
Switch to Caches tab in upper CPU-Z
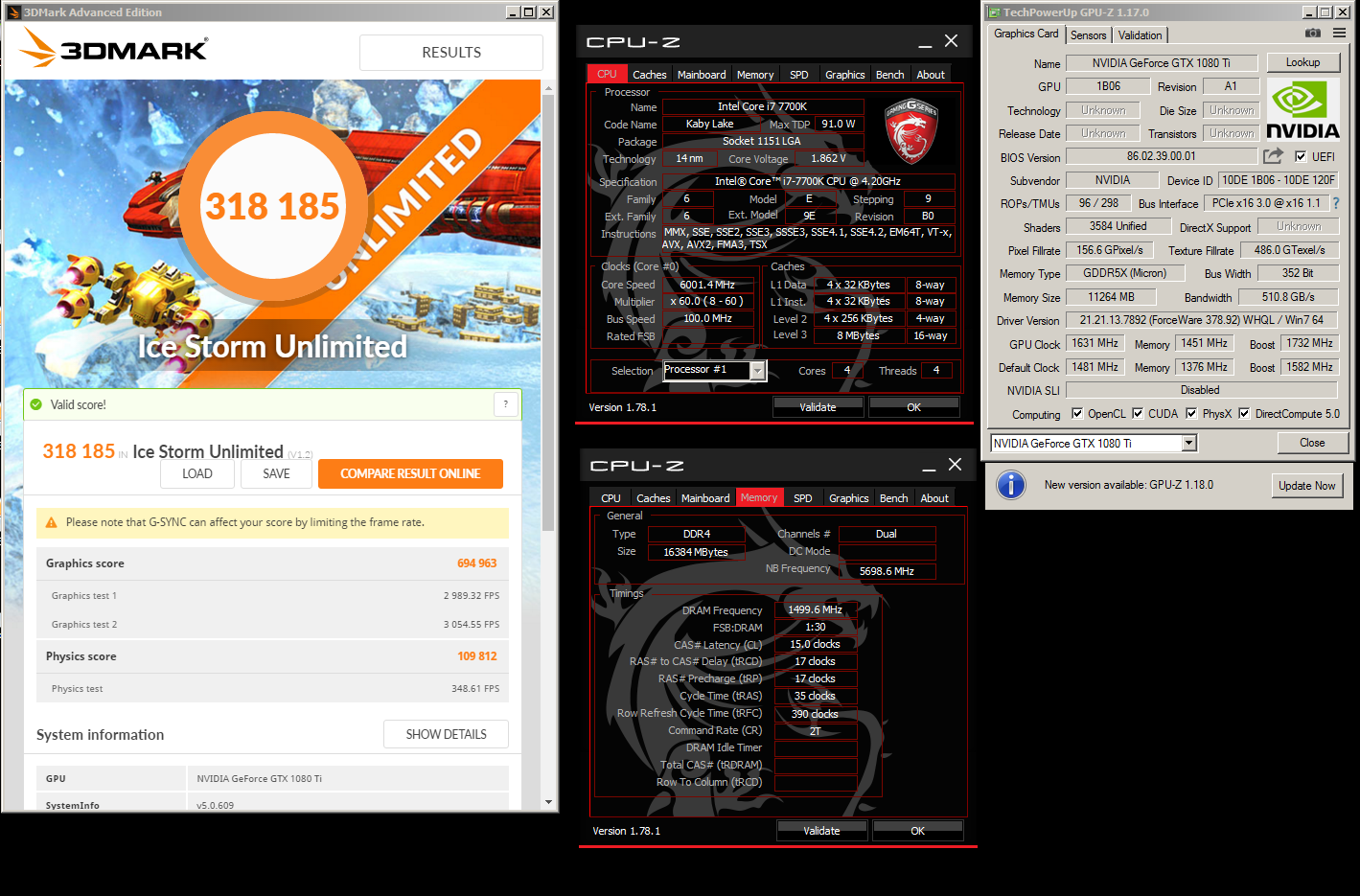(649, 75)
